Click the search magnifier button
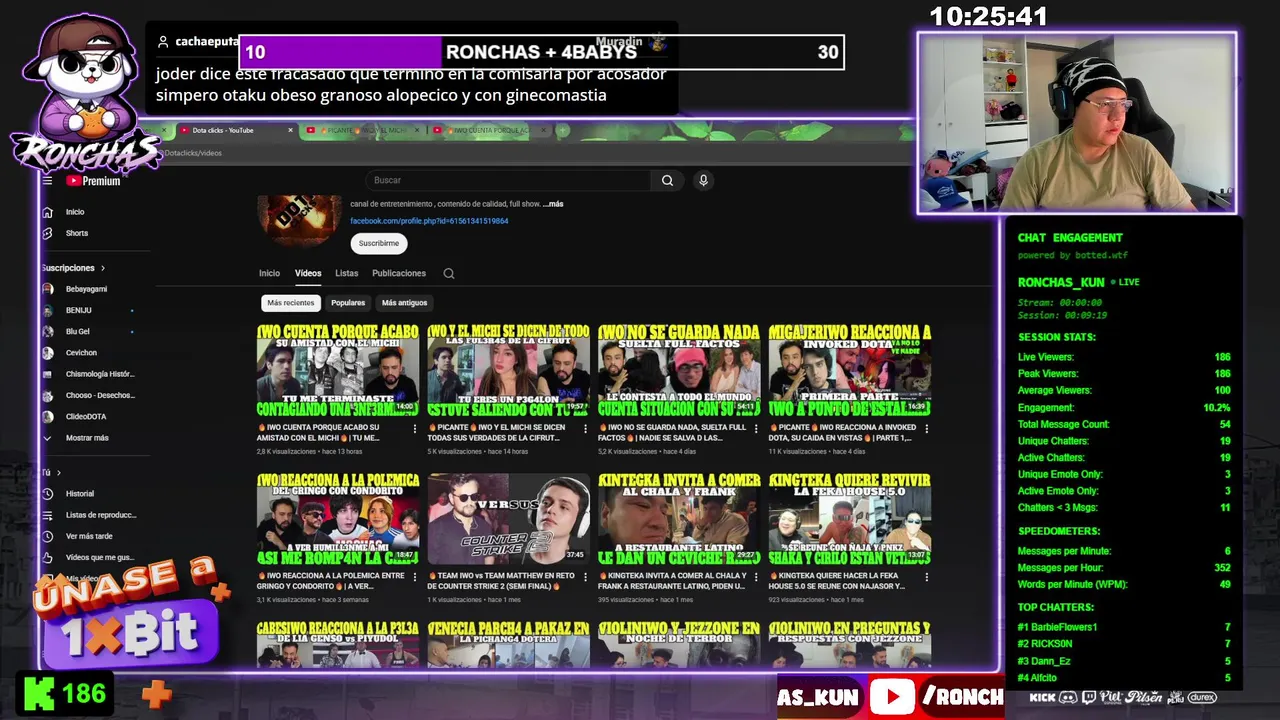Image resolution: width=1280 pixels, height=720 pixels. pyautogui.click(x=667, y=180)
